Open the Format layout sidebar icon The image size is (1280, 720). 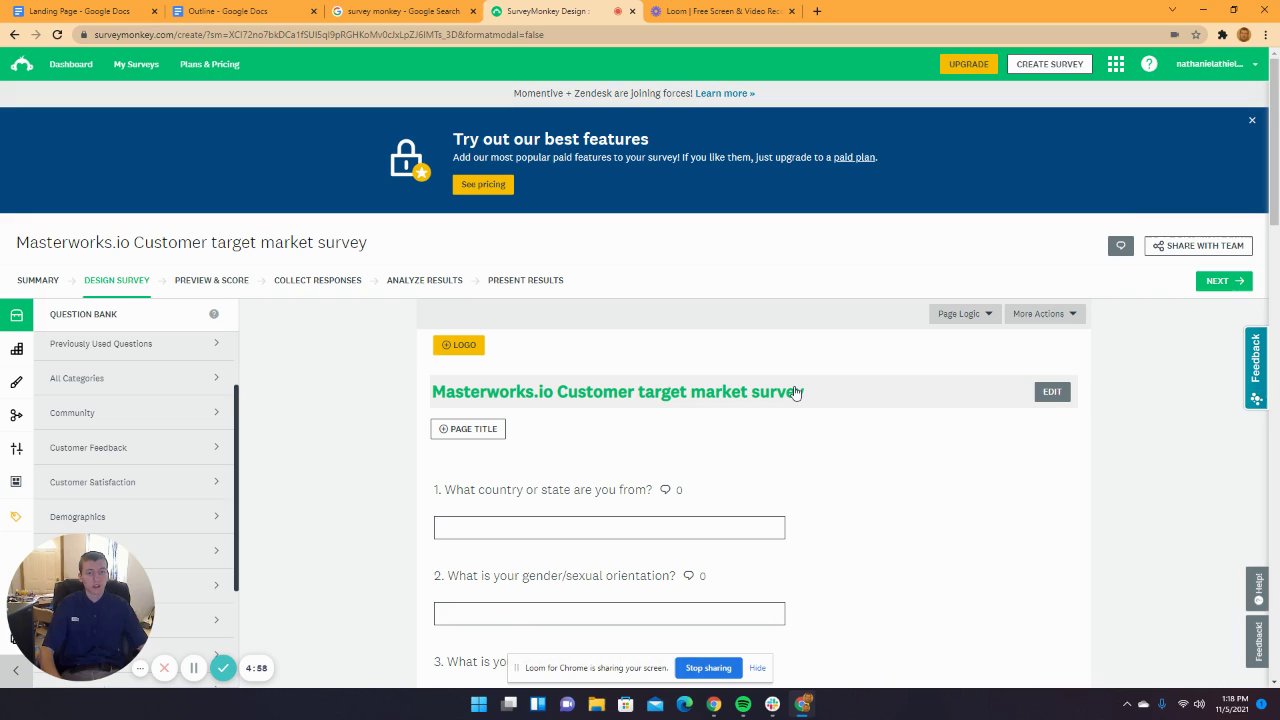16,482
